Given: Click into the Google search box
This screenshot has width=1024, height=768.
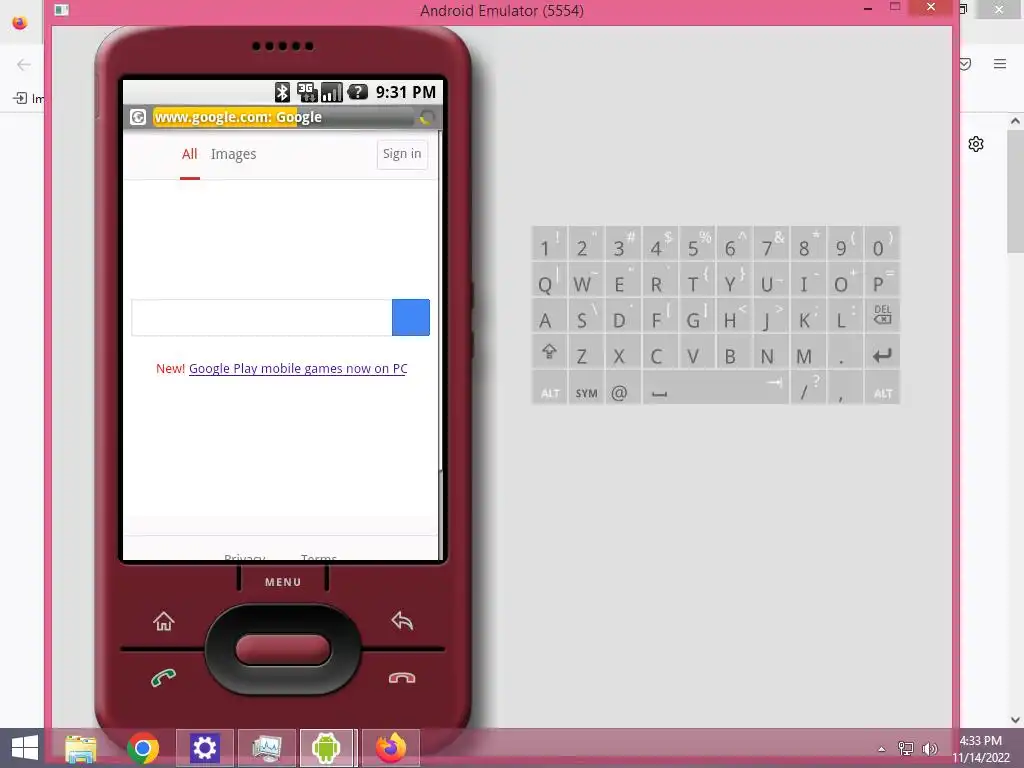Looking at the screenshot, I should tap(261, 317).
